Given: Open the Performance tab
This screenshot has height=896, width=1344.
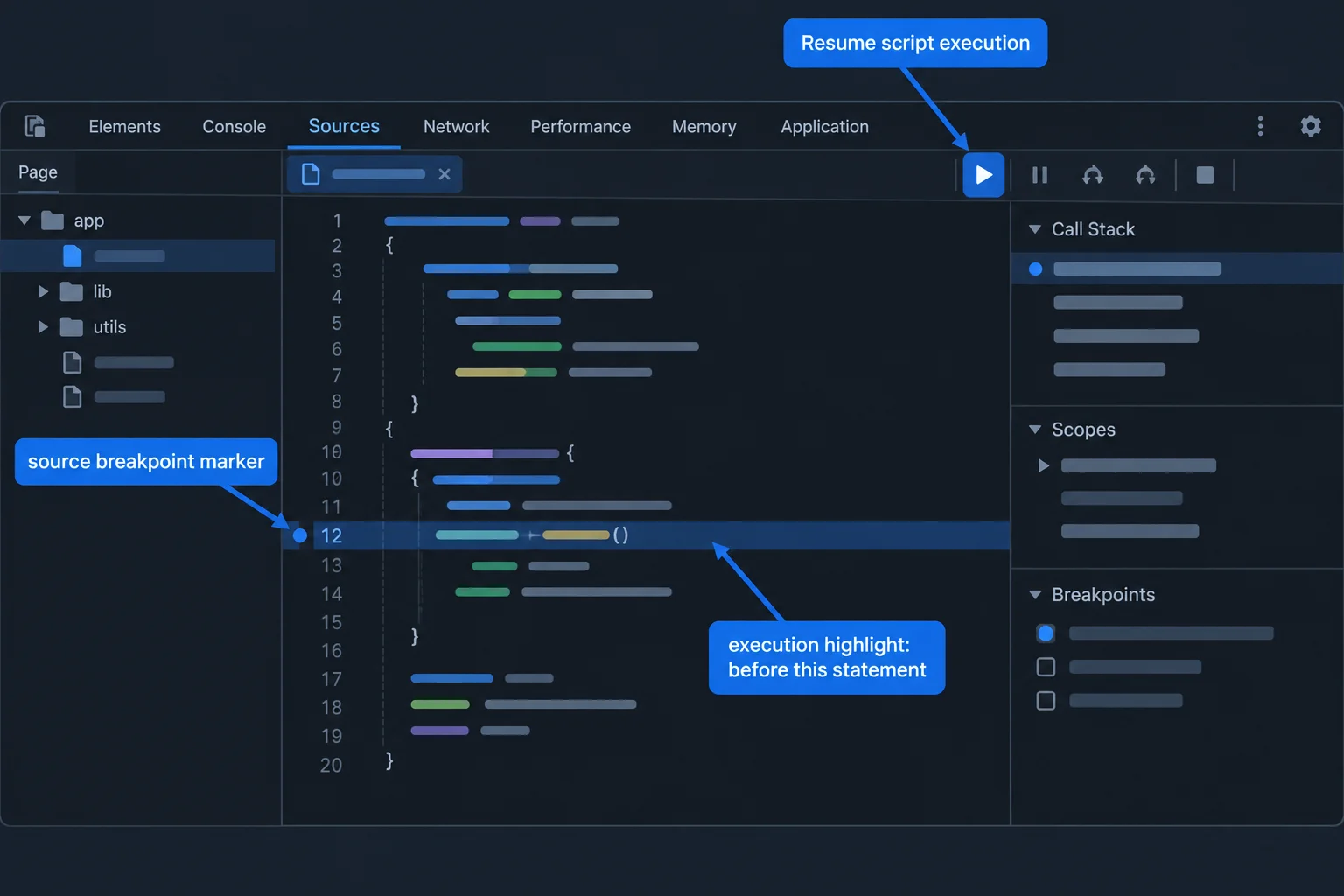Looking at the screenshot, I should [580, 127].
